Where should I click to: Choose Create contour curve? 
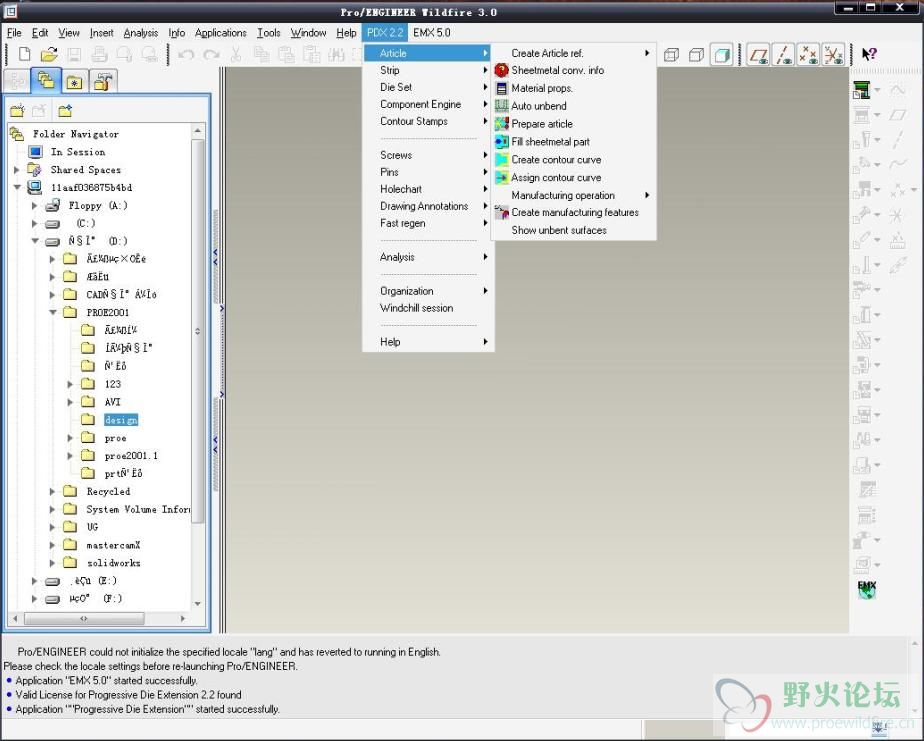(x=556, y=160)
